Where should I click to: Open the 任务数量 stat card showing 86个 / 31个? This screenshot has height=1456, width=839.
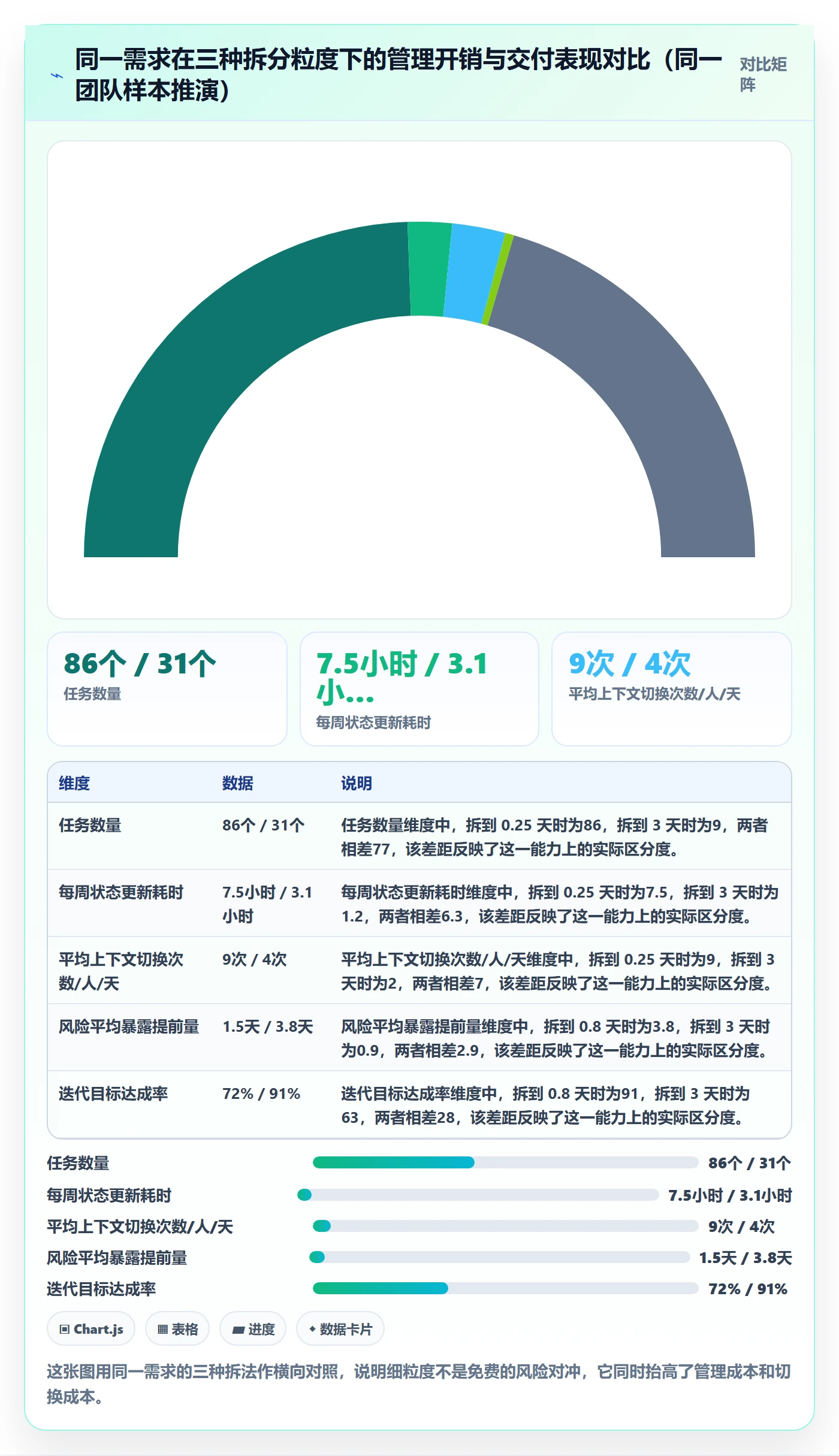click(167, 689)
